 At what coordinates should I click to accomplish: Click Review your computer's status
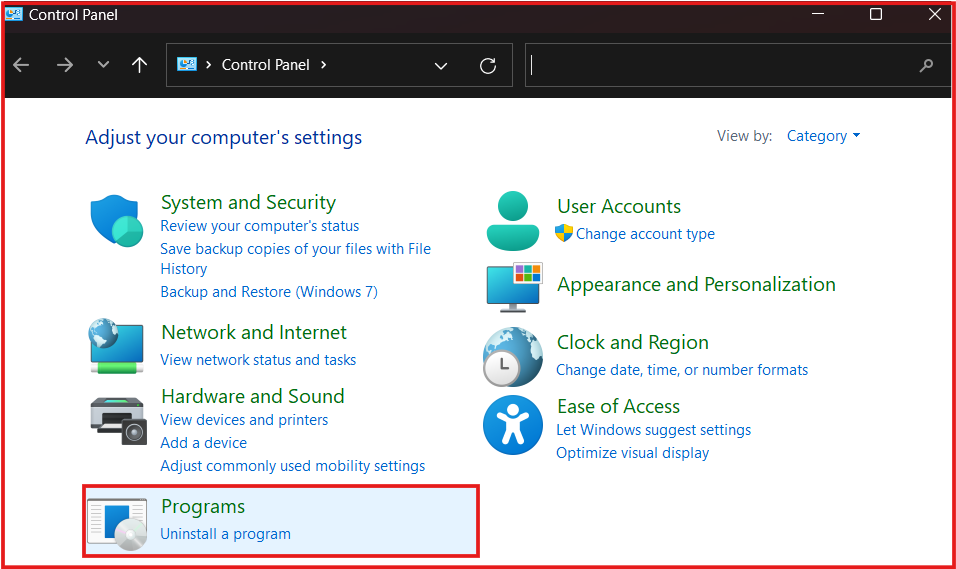[x=260, y=226]
